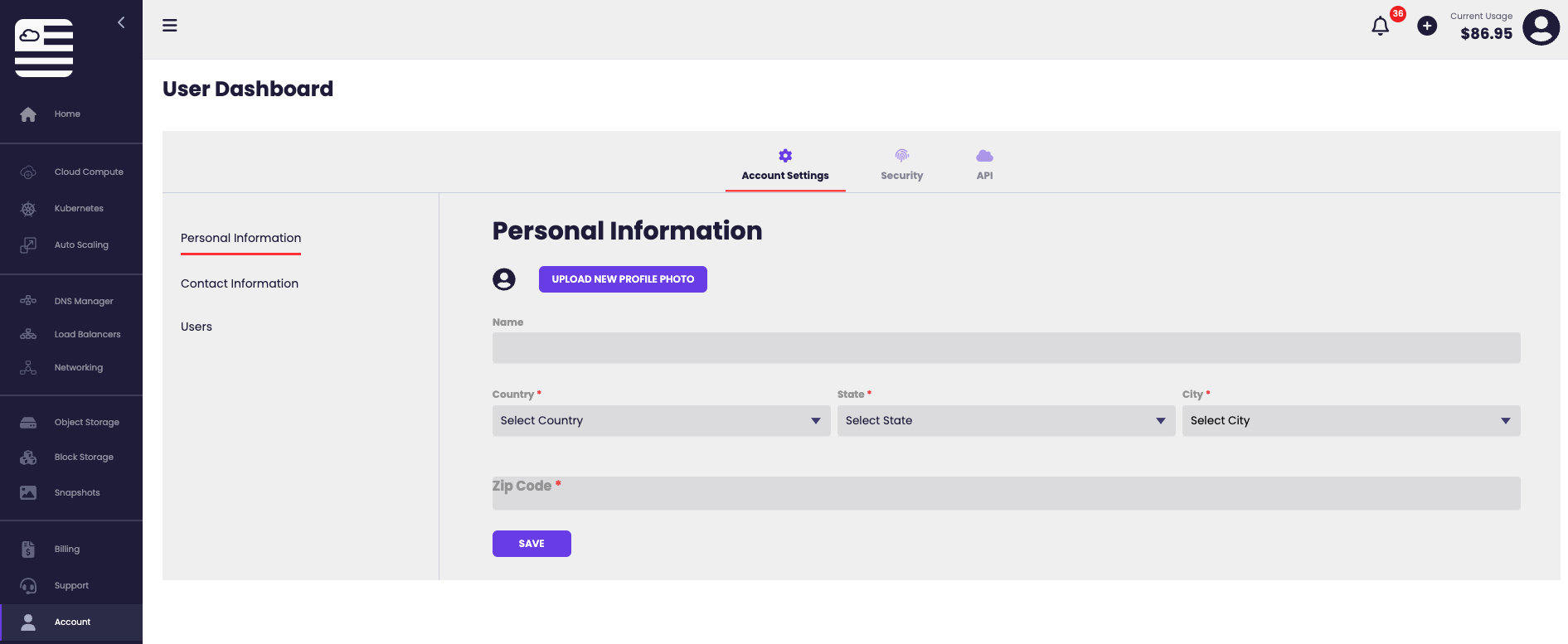The width and height of the screenshot is (1568, 644).
Task: Click into the Name input field
Action: point(1006,348)
